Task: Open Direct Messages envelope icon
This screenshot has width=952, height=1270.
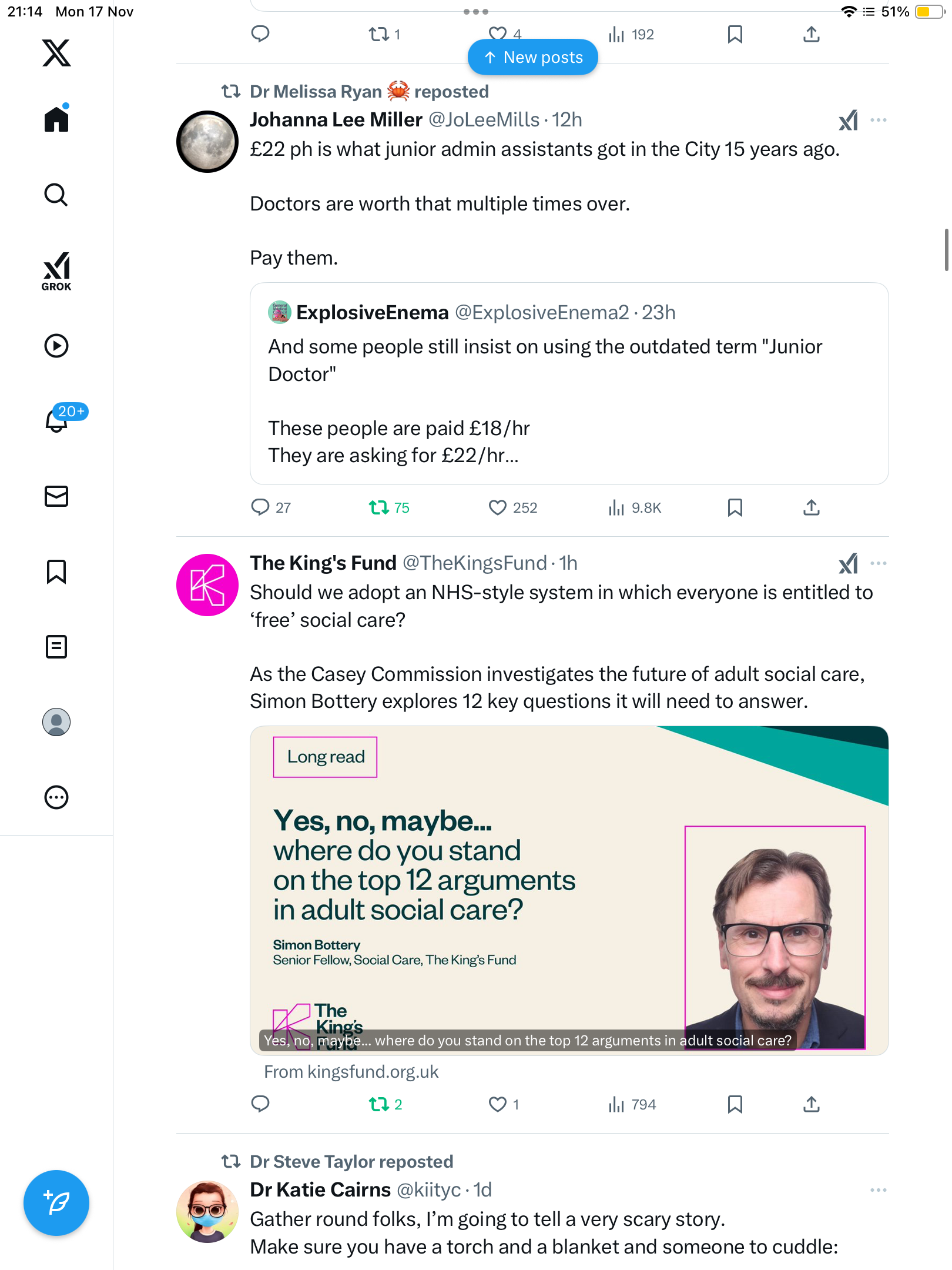Action: click(56, 496)
